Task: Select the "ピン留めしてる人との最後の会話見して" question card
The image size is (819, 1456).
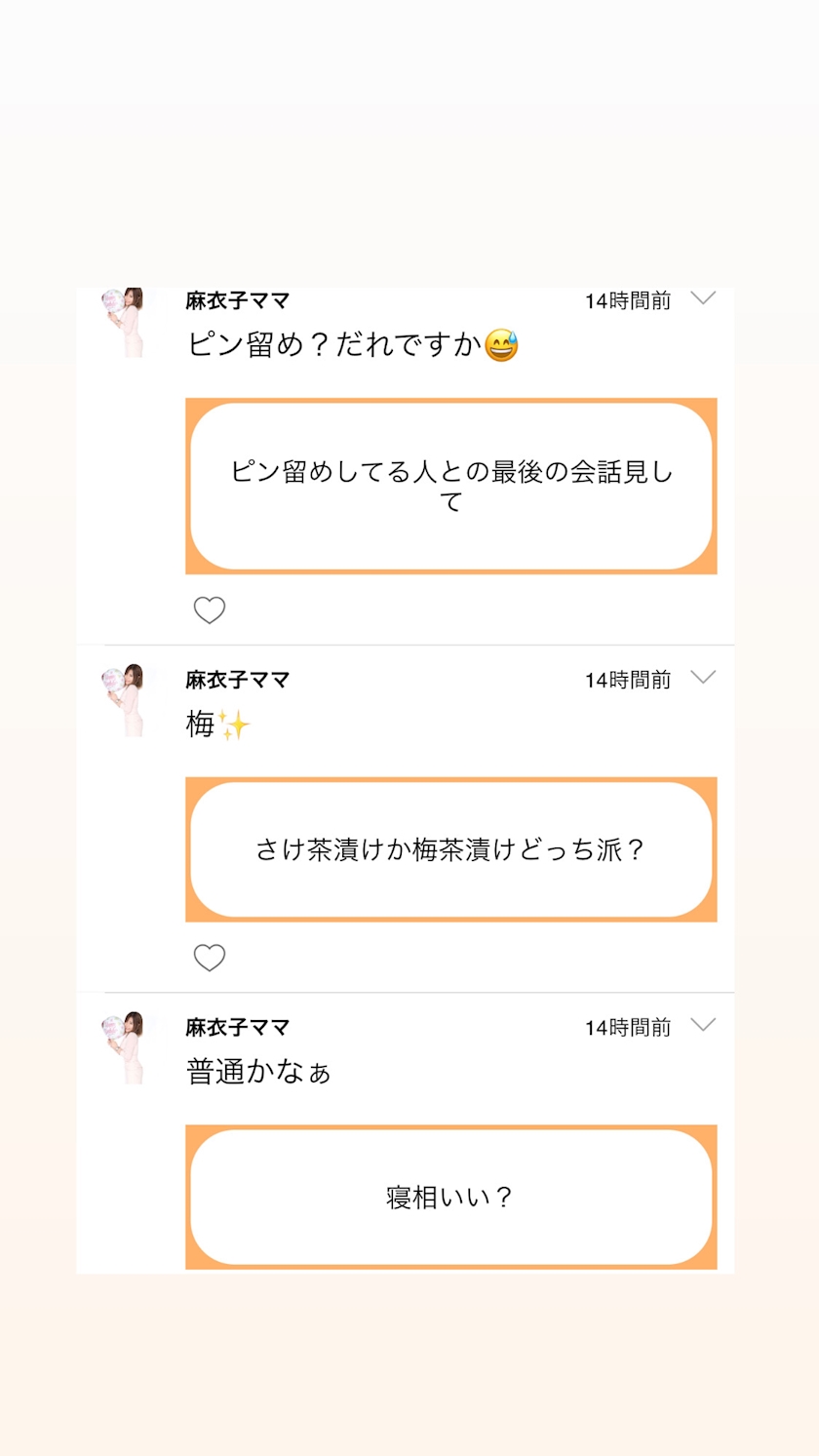Action: [x=451, y=486]
